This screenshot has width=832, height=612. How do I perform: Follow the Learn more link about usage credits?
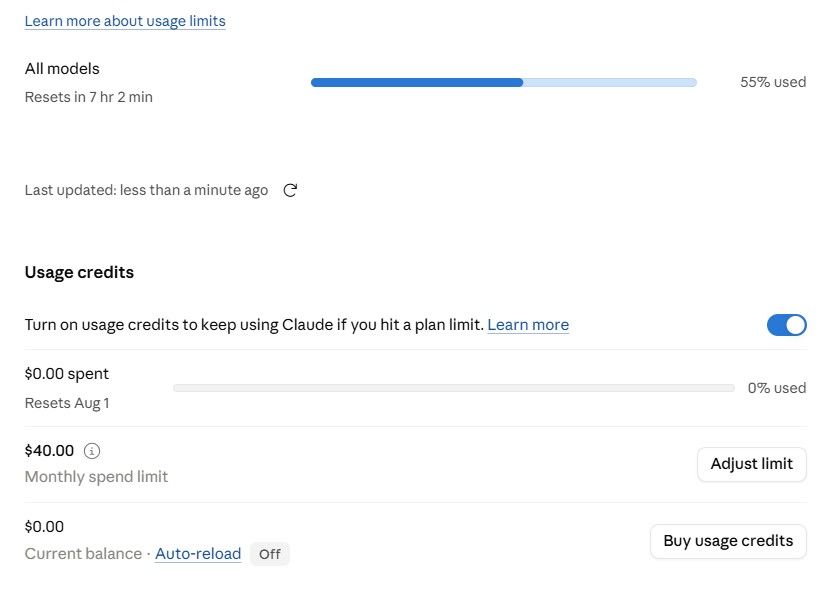528,324
